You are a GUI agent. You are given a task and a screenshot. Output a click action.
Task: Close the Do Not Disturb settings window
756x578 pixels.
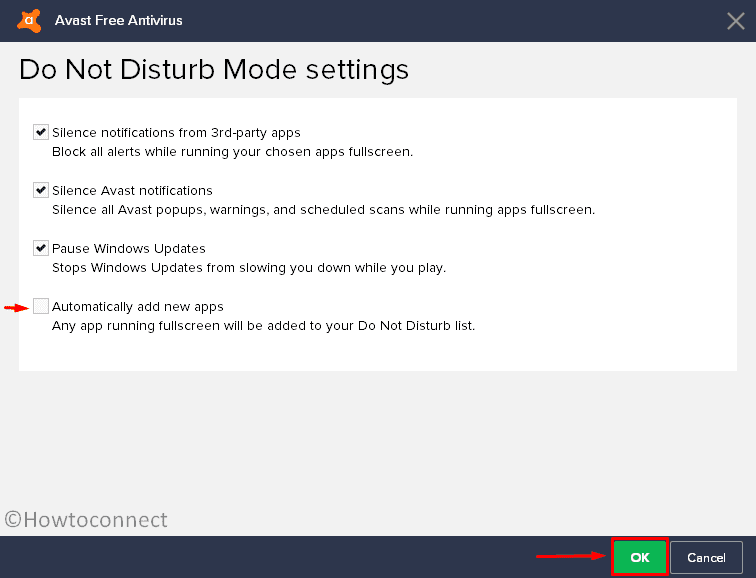click(735, 21)
